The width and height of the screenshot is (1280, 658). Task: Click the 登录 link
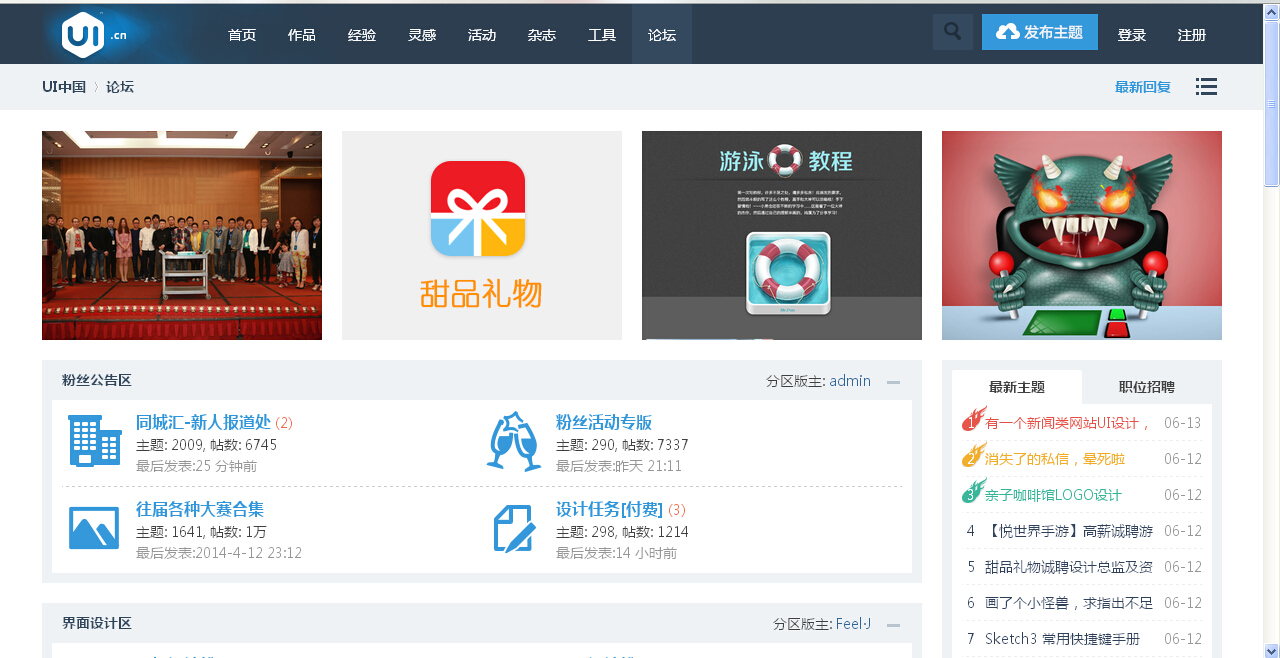click(x=1131, y=35)
